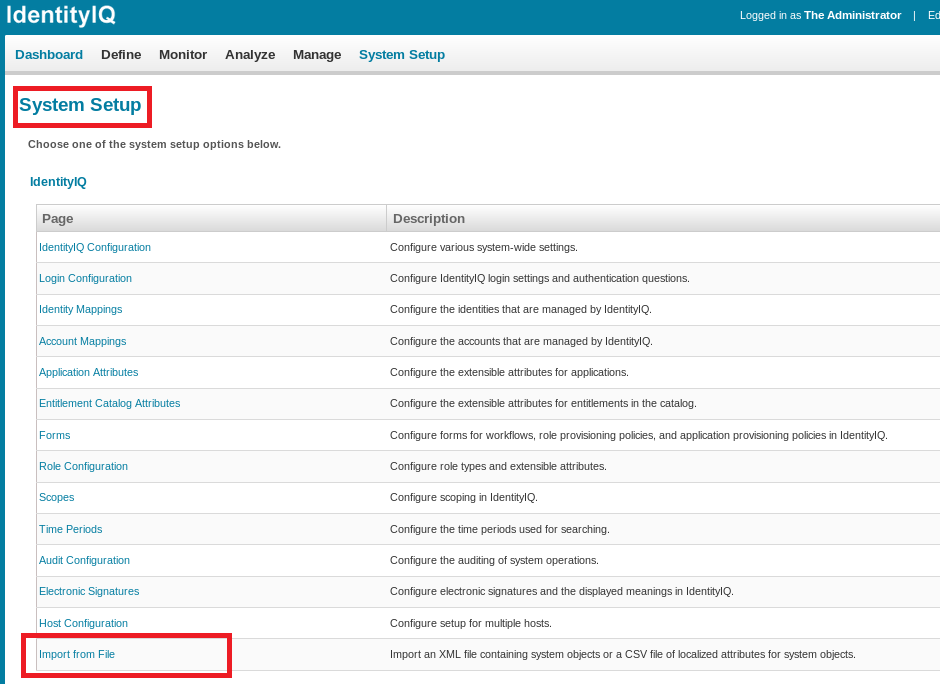This screenshot has height=684, width=940.
Task: Click the Import from File link
Action: 77,654
